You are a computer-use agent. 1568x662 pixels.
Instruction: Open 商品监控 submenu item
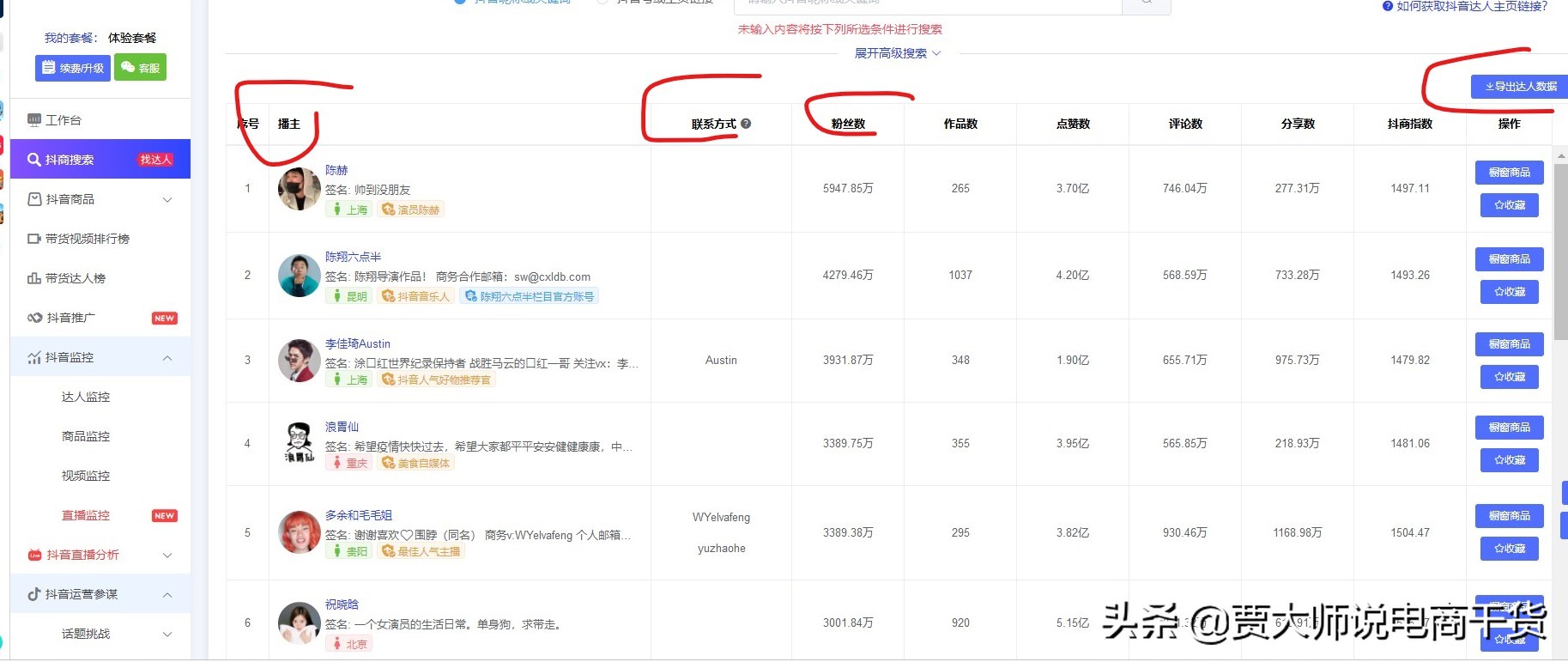(86, 436)
